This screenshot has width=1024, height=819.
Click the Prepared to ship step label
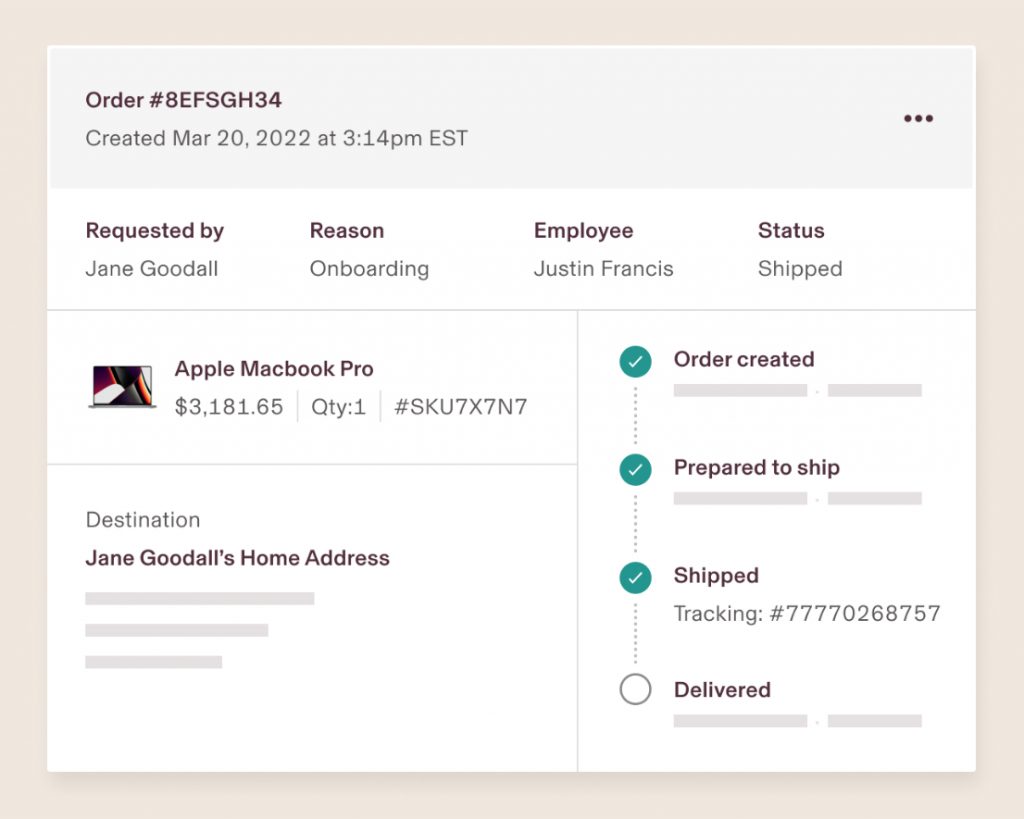(757, 468)
